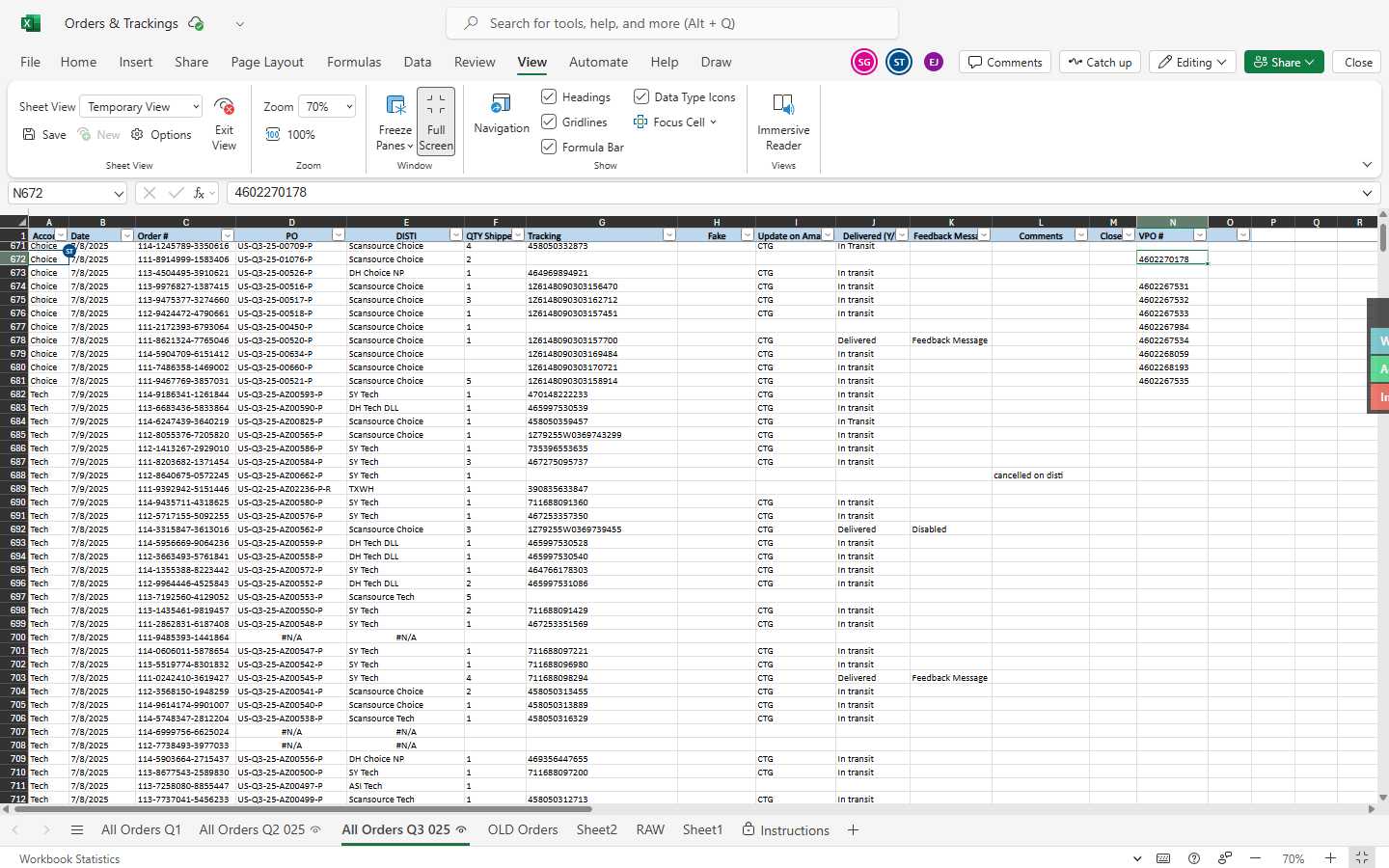Click the insert function fx icon
The width and height of the screenshot is (1389, 868).
click(200, 193)
